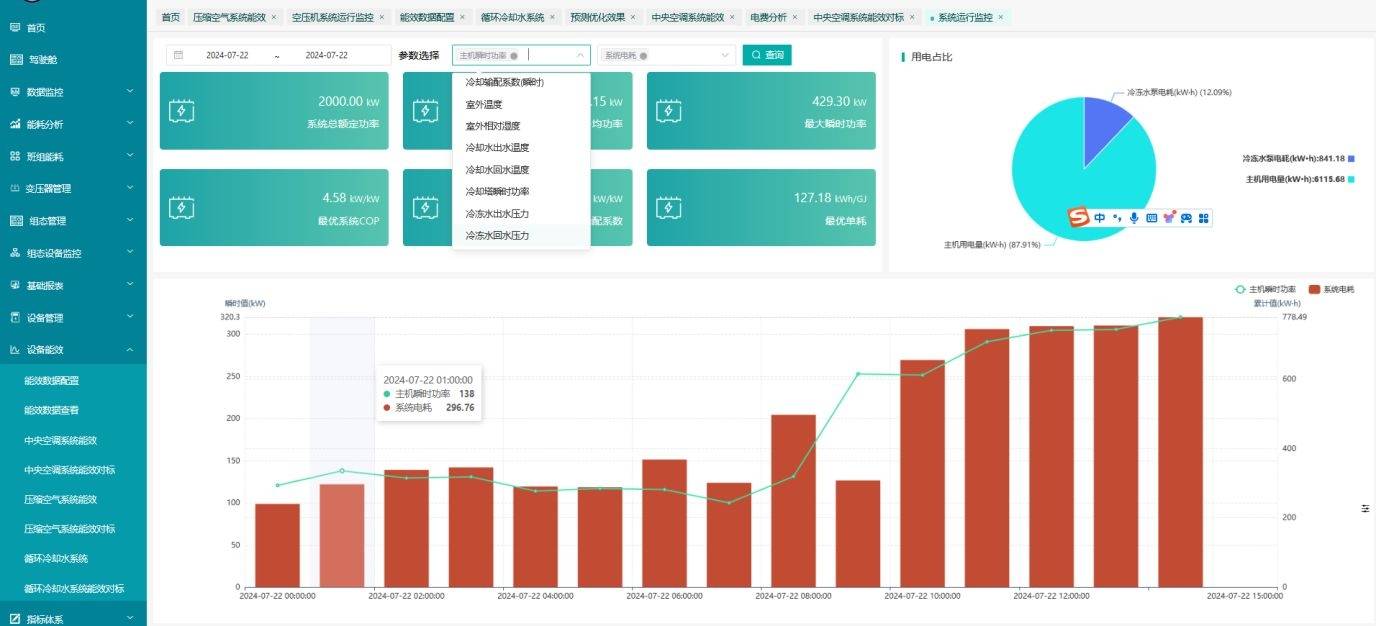
Task: Click the 首页 home icon in sidebar
Action: click(15, 28)
